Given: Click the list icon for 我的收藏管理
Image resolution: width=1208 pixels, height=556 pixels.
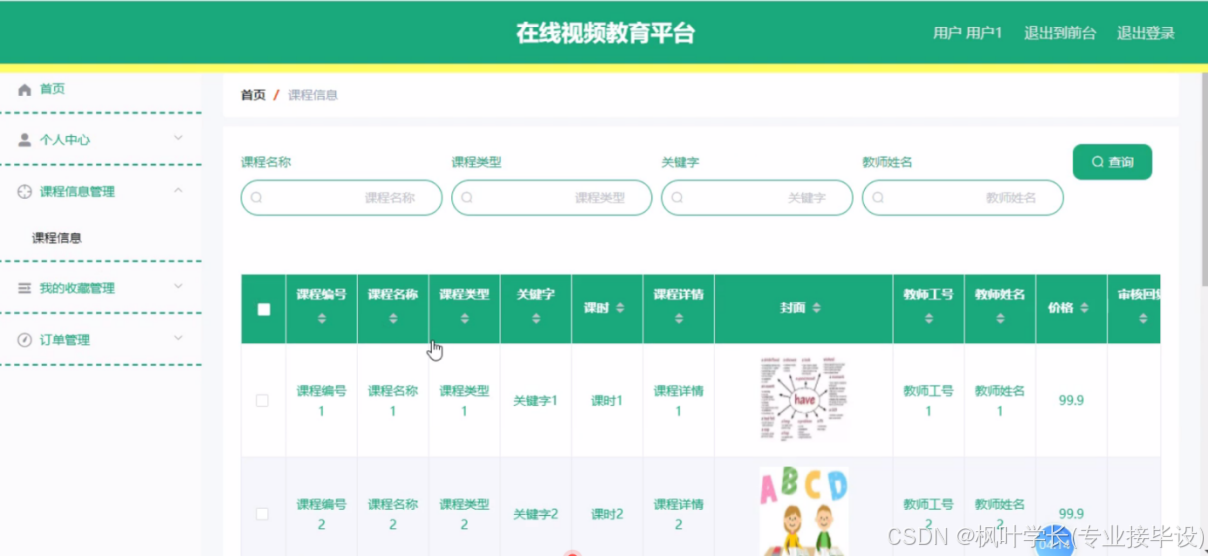Looking at the screenshot, I should 25,288.
